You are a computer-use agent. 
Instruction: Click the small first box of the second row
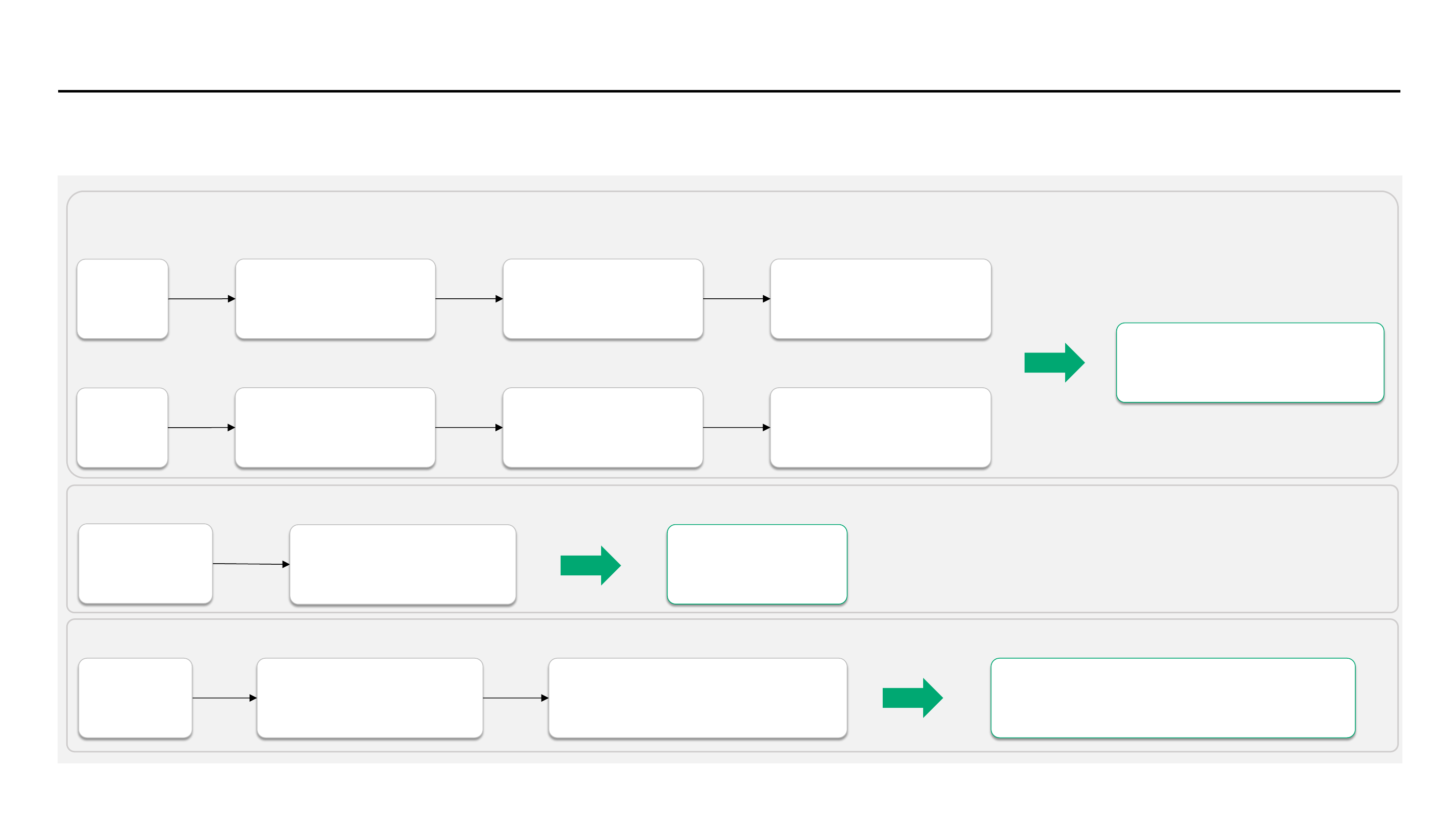pos(122,427)
